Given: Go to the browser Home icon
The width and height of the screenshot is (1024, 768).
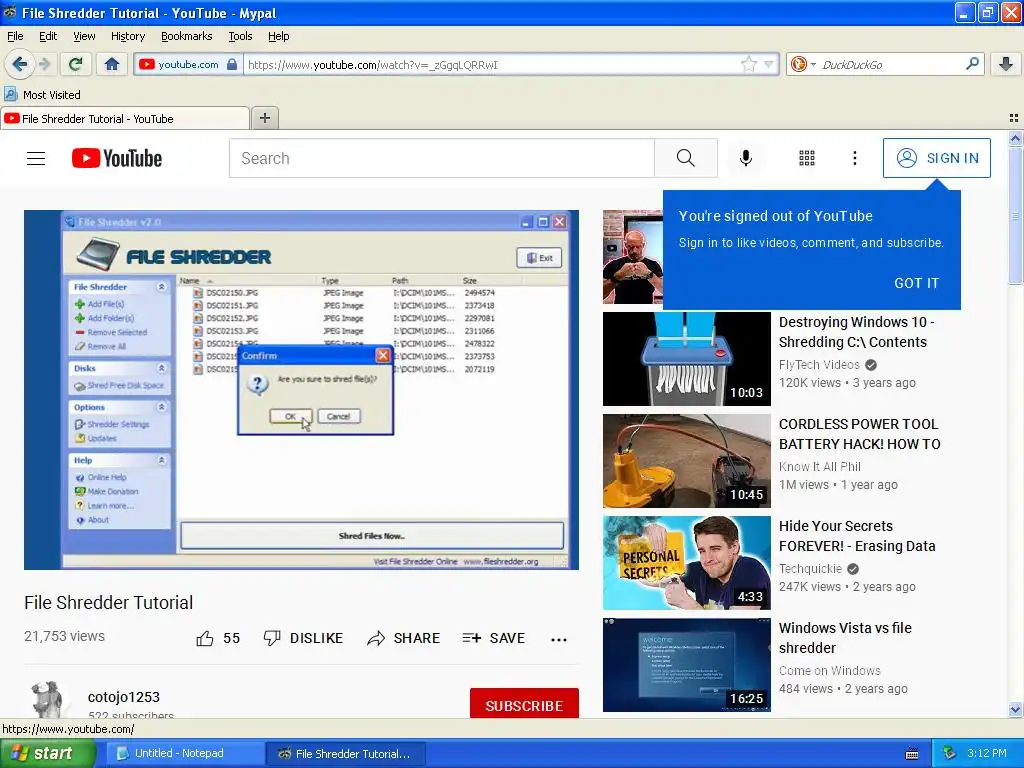Looking at the screenshot, I should coord(112,64).
